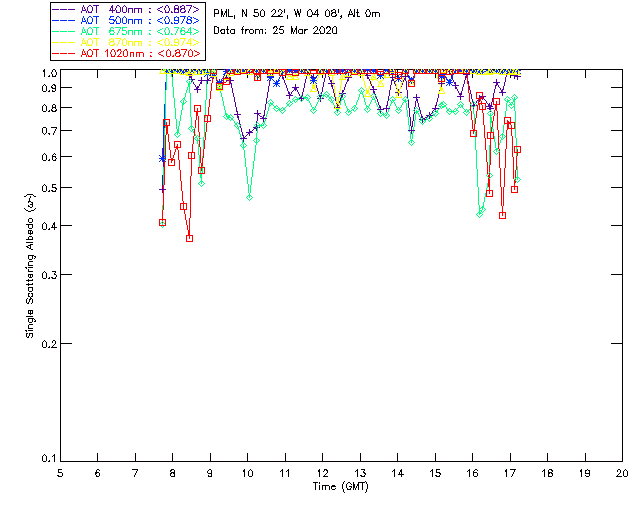
Task: Click the Single Scattering Albedo axis title
Action: point(30,265)
